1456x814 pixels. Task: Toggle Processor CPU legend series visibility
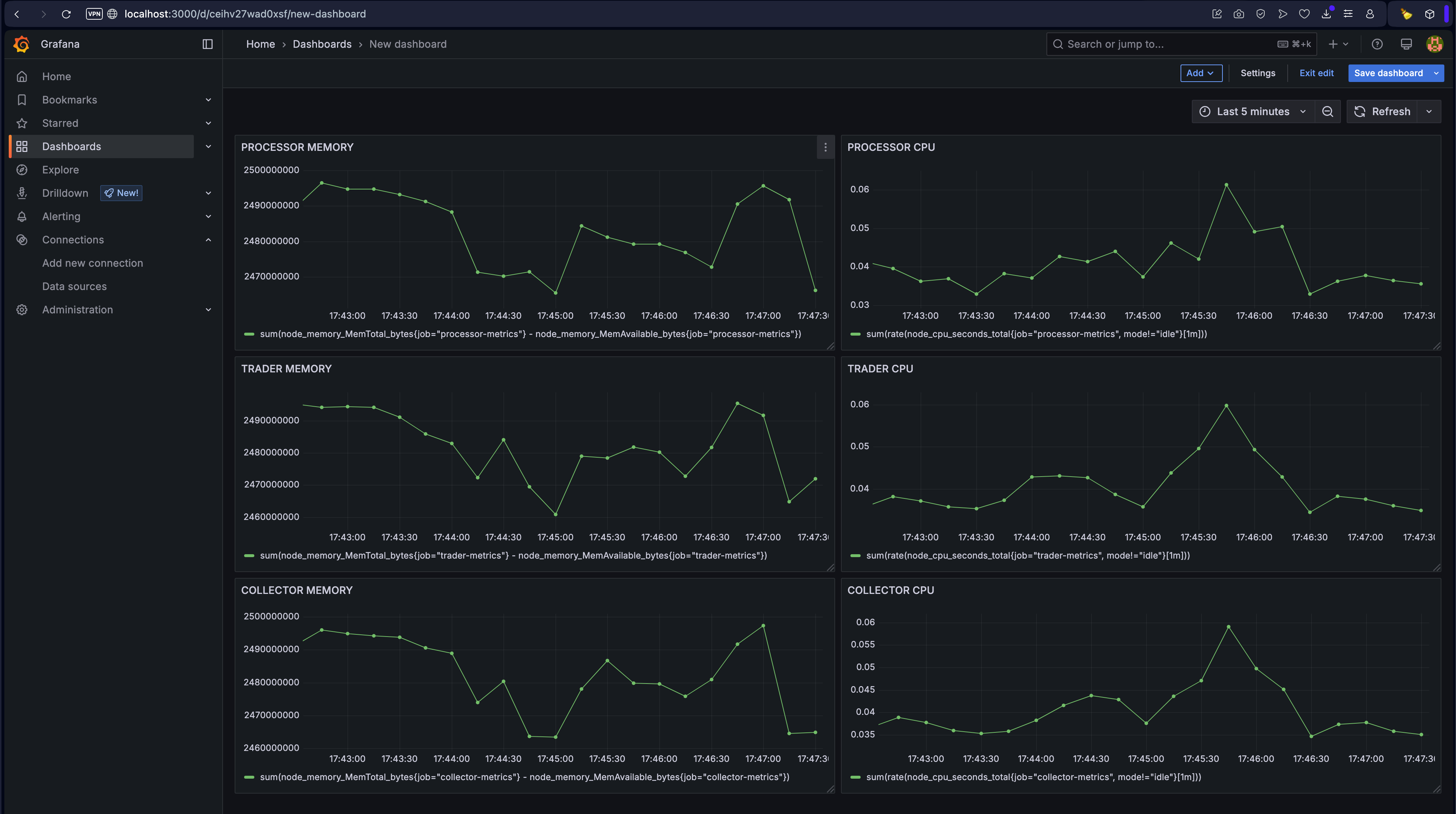tap(1036, 334)
